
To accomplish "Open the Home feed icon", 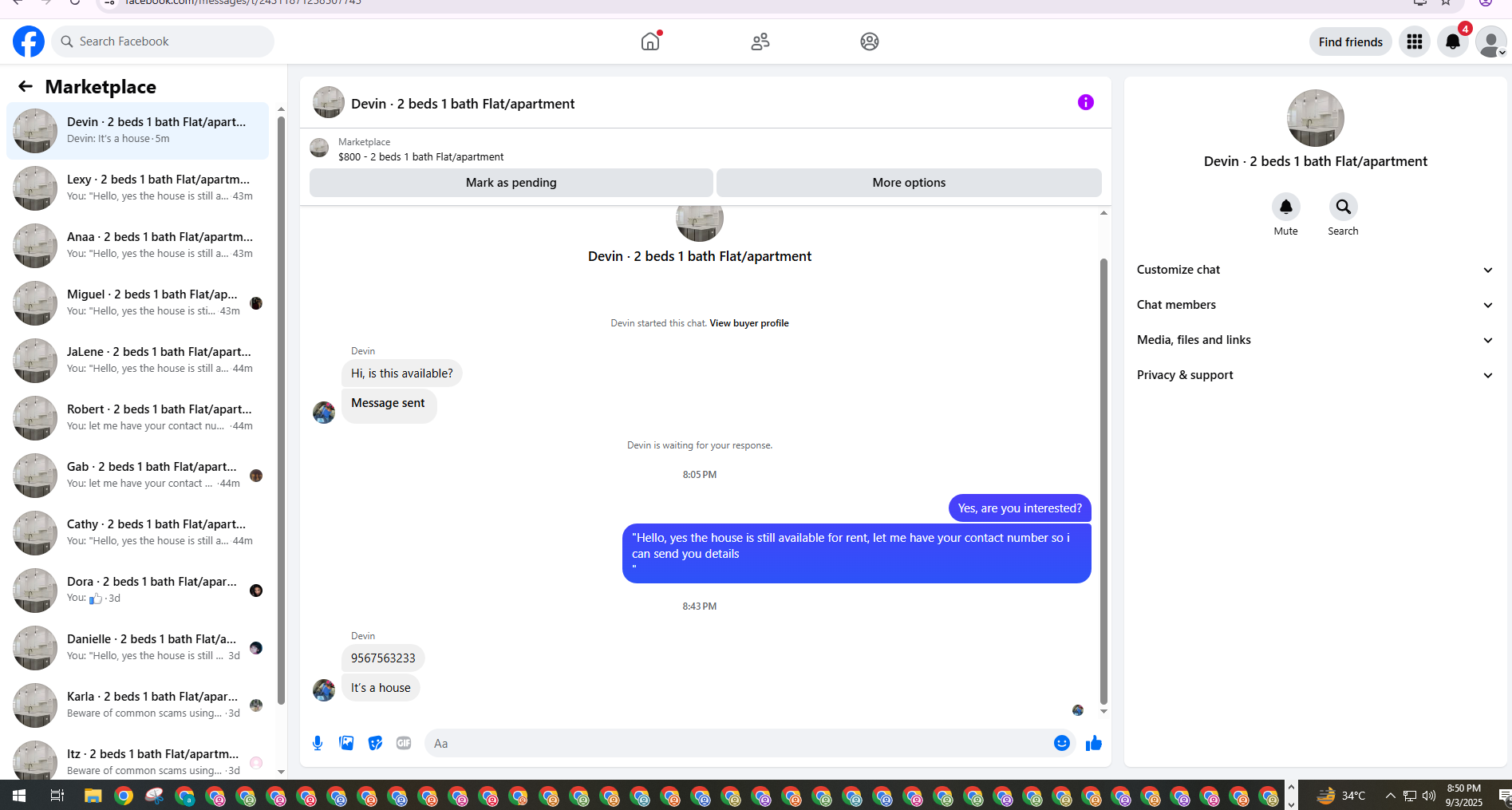I will point(650,41).
